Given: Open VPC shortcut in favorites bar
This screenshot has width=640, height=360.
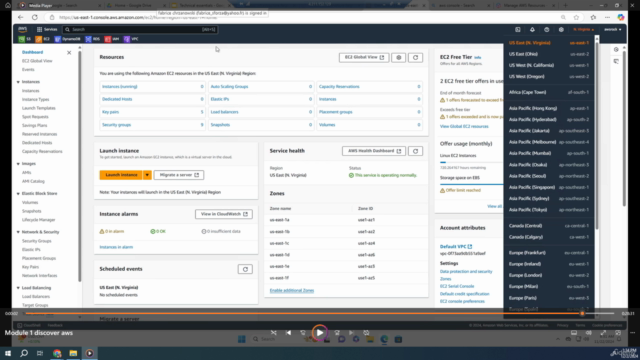Looking at the screenshot, I should point(131,39).
